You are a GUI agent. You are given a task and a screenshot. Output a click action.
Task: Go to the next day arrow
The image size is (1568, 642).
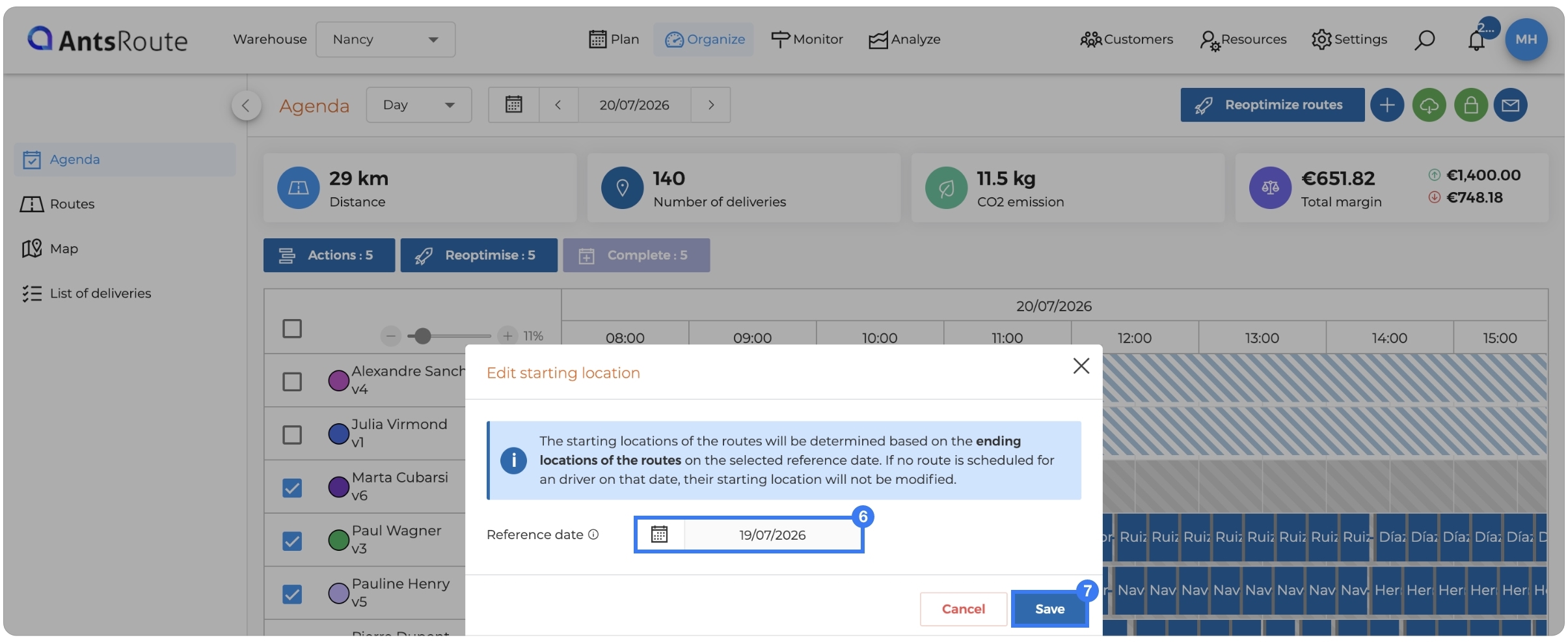coord(710,105)
